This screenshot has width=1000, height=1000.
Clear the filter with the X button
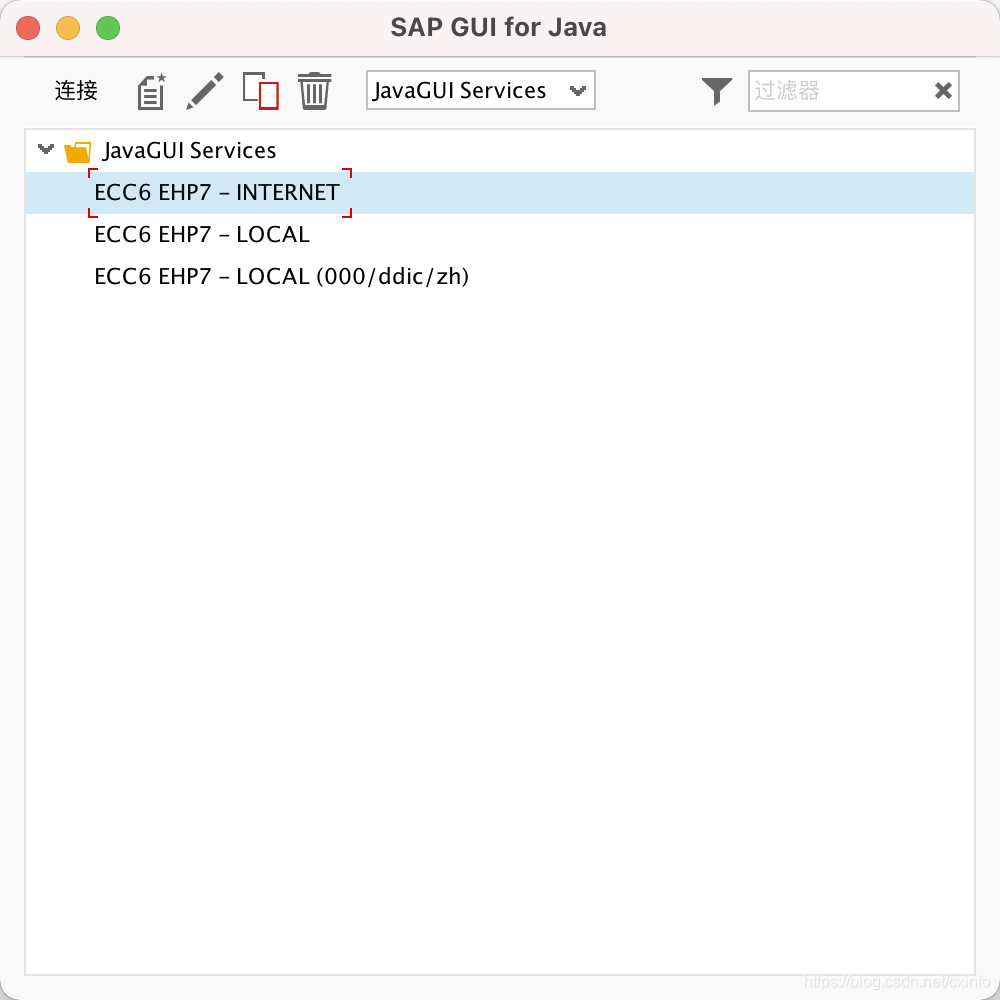pos(943,91)
